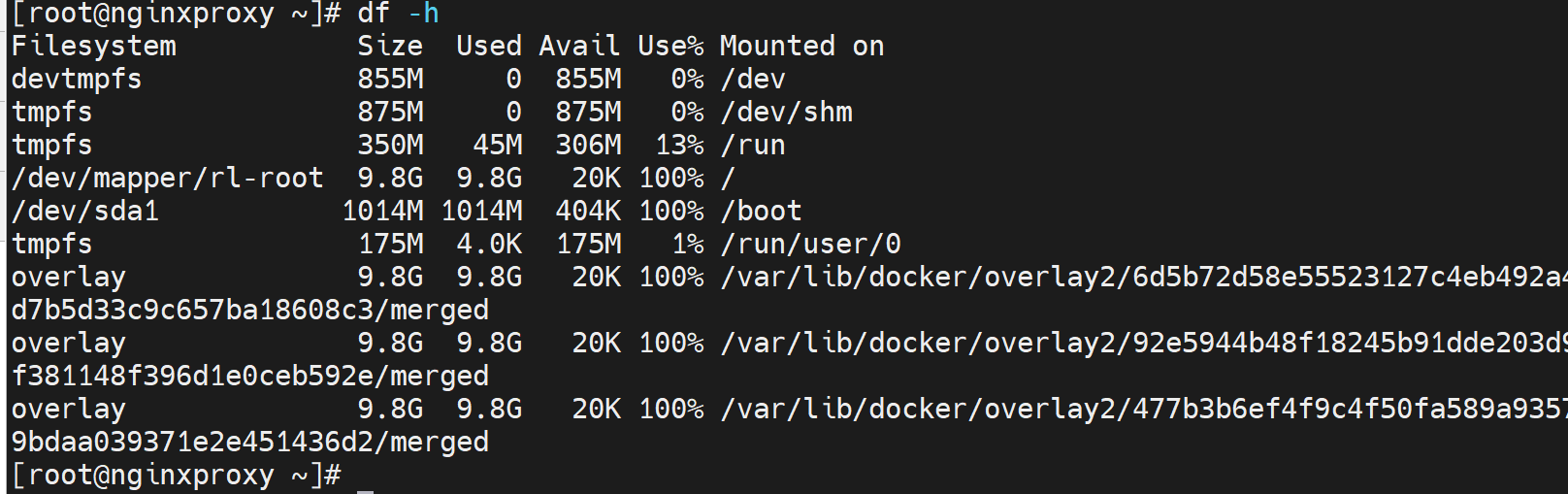Click the /run/user/0 mount point
This screenshot has height=494, width=1568.
click(x=810, y=245)
